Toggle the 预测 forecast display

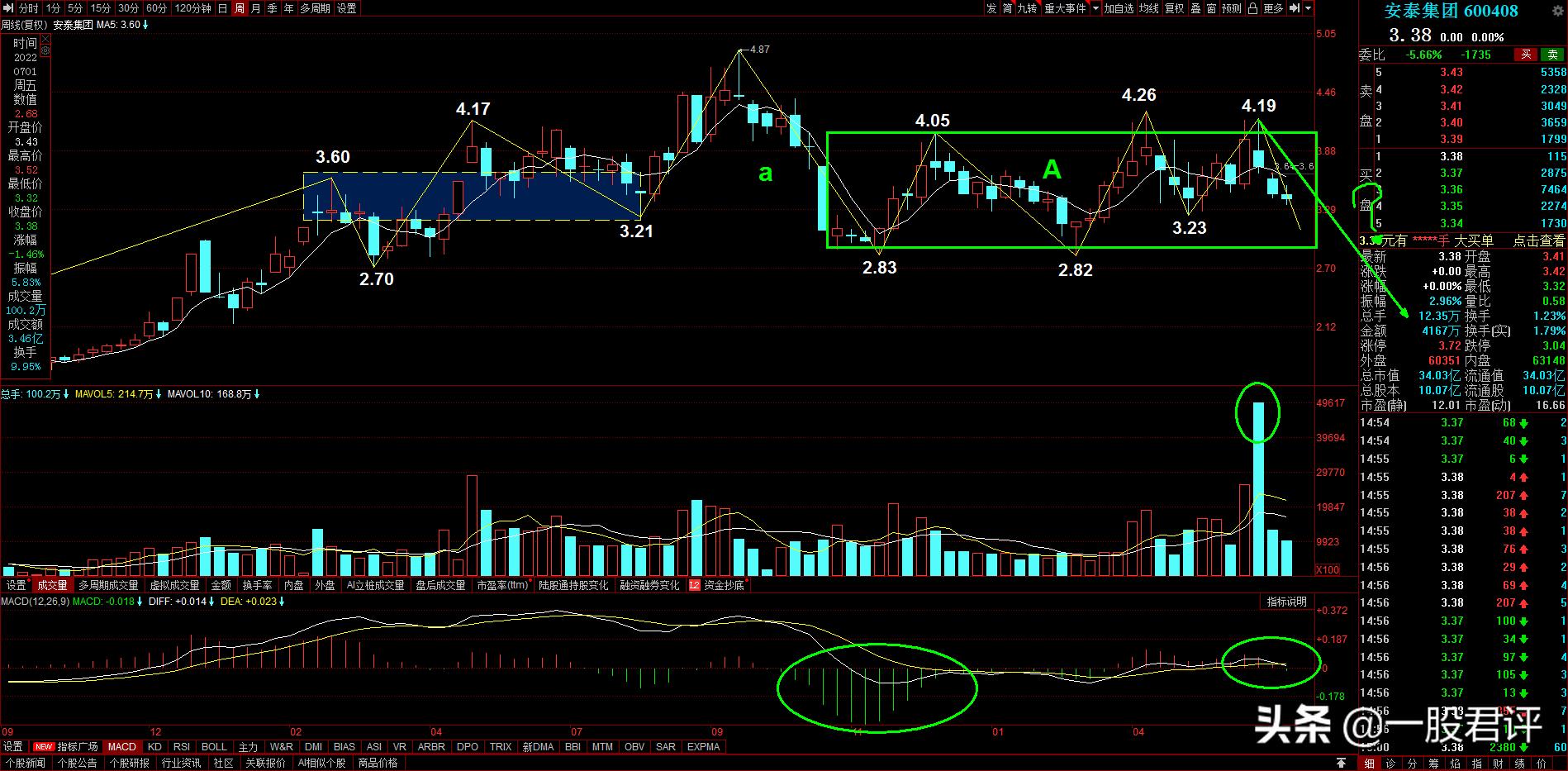click(1231, 8)
